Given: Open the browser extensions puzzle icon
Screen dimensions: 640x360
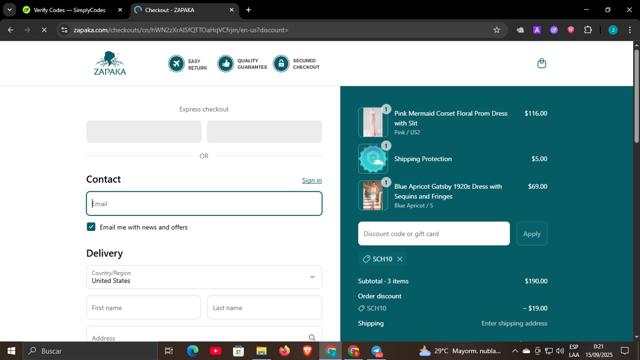Looking at the screenshot, I should pyautogui.click(x=588, y=30).
